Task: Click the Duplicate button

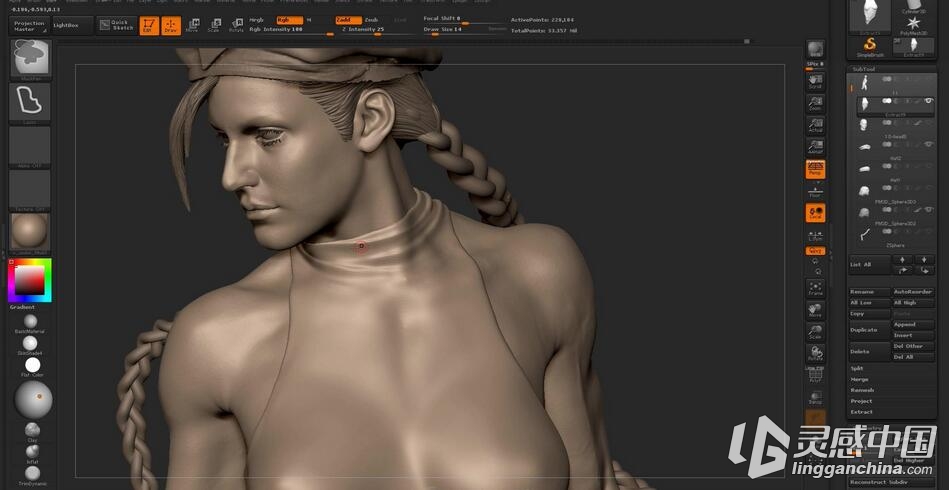Action: click(x=870, y=330)
